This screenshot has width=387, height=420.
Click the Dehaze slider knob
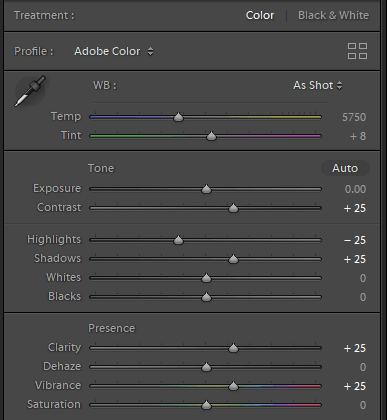pyautogui.click(x=206, y=367)
